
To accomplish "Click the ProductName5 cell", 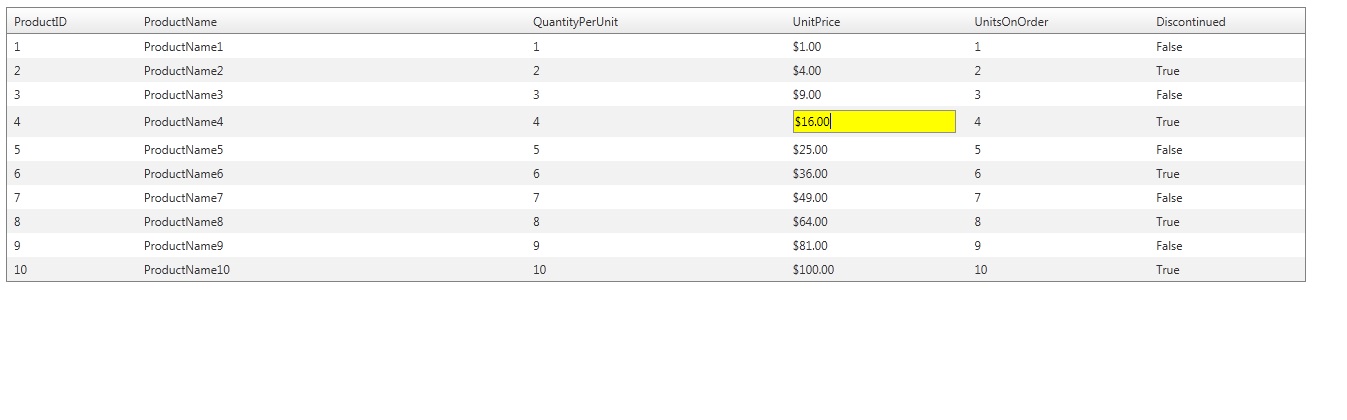I will coord(184,150).
